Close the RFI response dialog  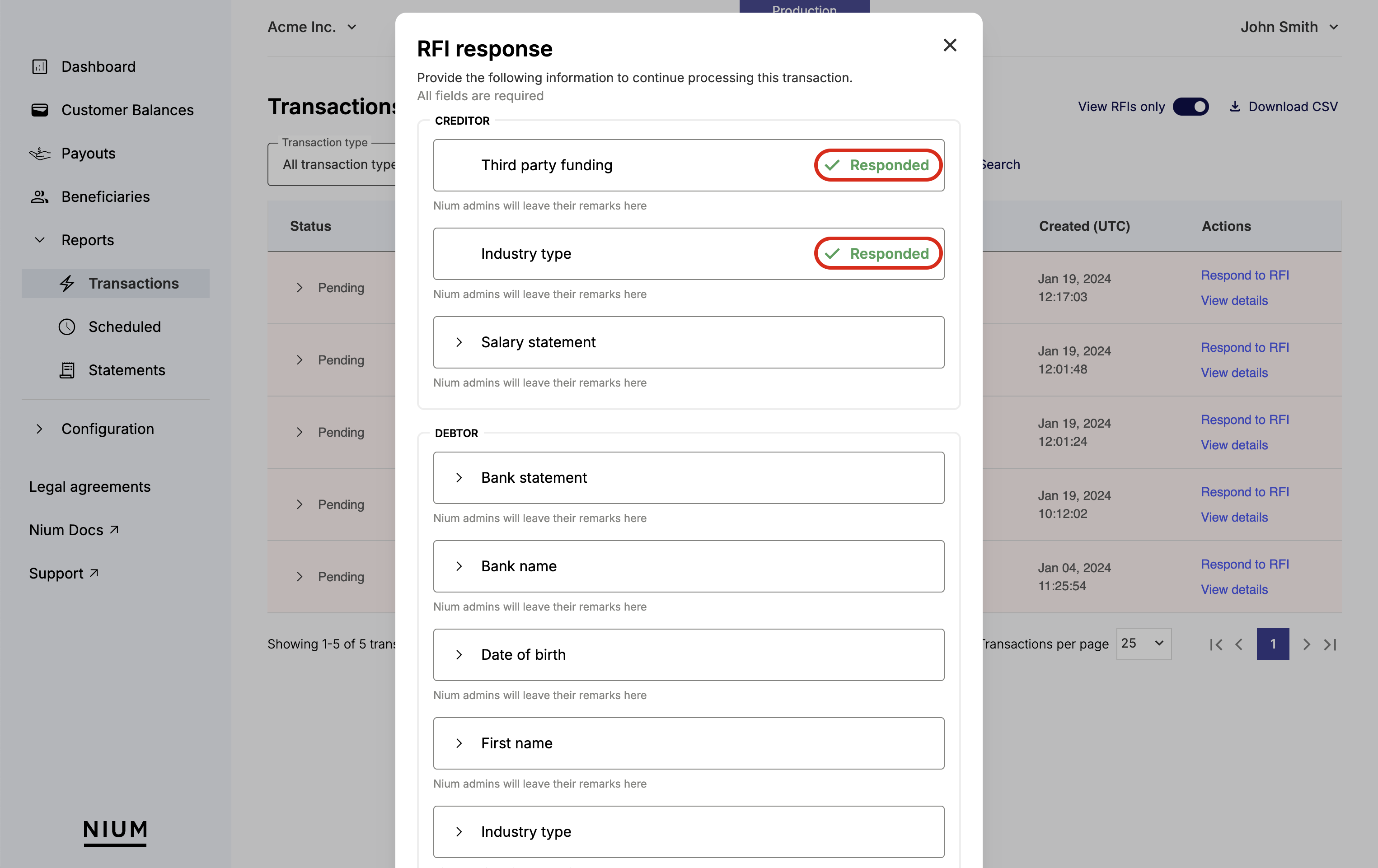pyautogui.click(x=950, y=45)
